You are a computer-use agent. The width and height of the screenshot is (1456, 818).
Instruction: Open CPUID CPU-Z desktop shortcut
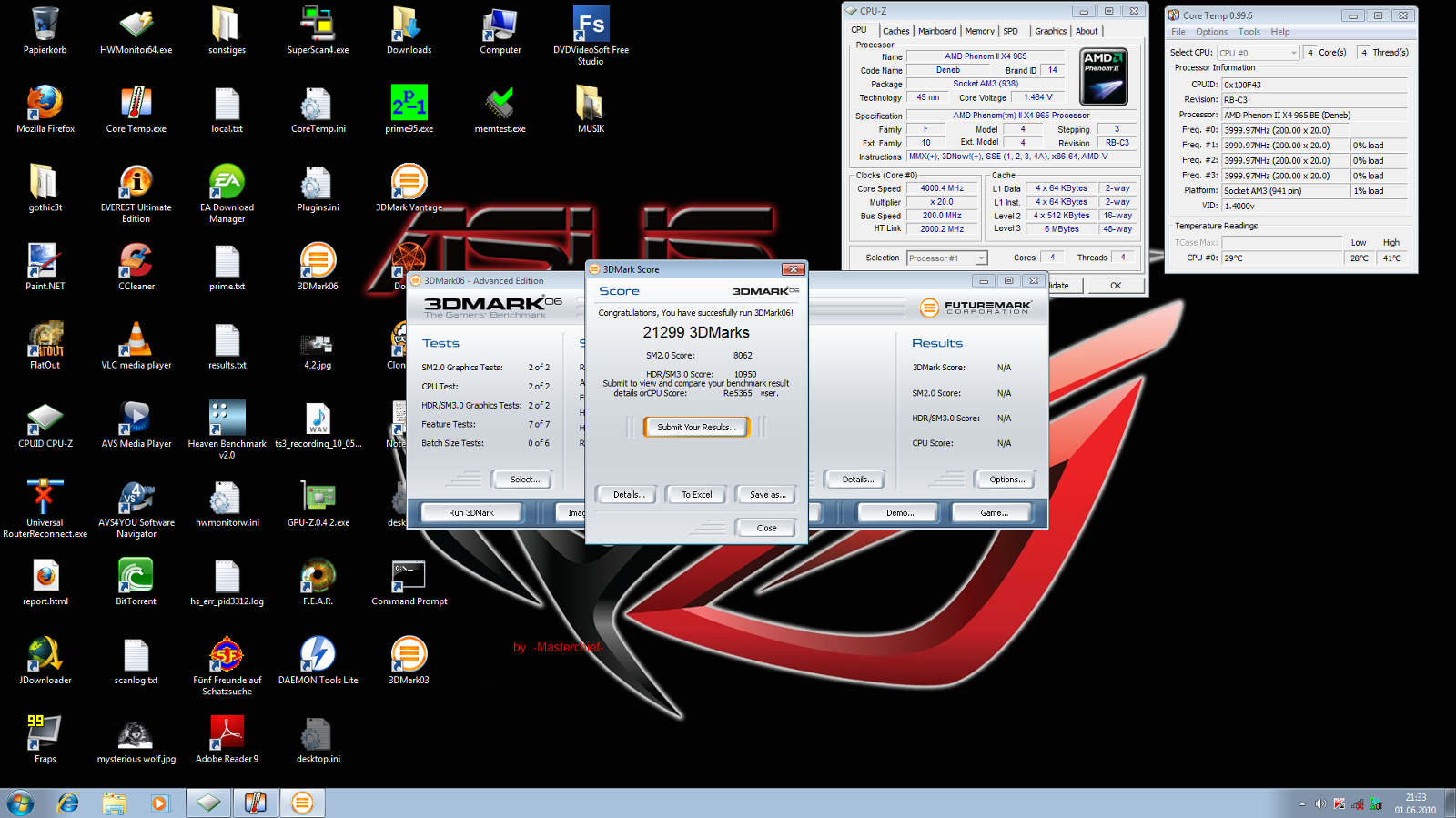coord(45,425)
